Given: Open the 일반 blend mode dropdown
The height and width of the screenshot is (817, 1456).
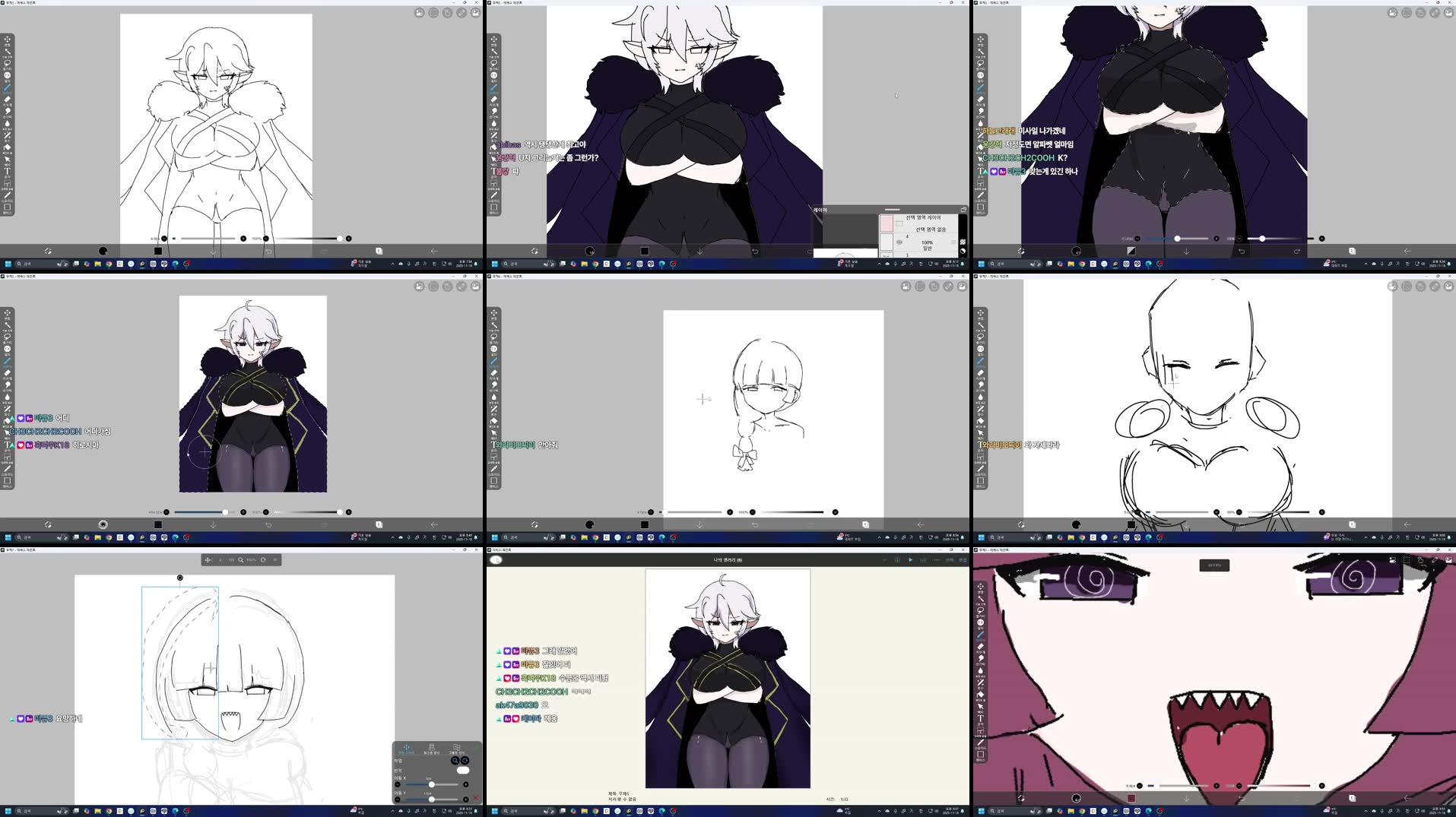Looking at the screenshot, I should pyautogui.click(x=928, y=250).
